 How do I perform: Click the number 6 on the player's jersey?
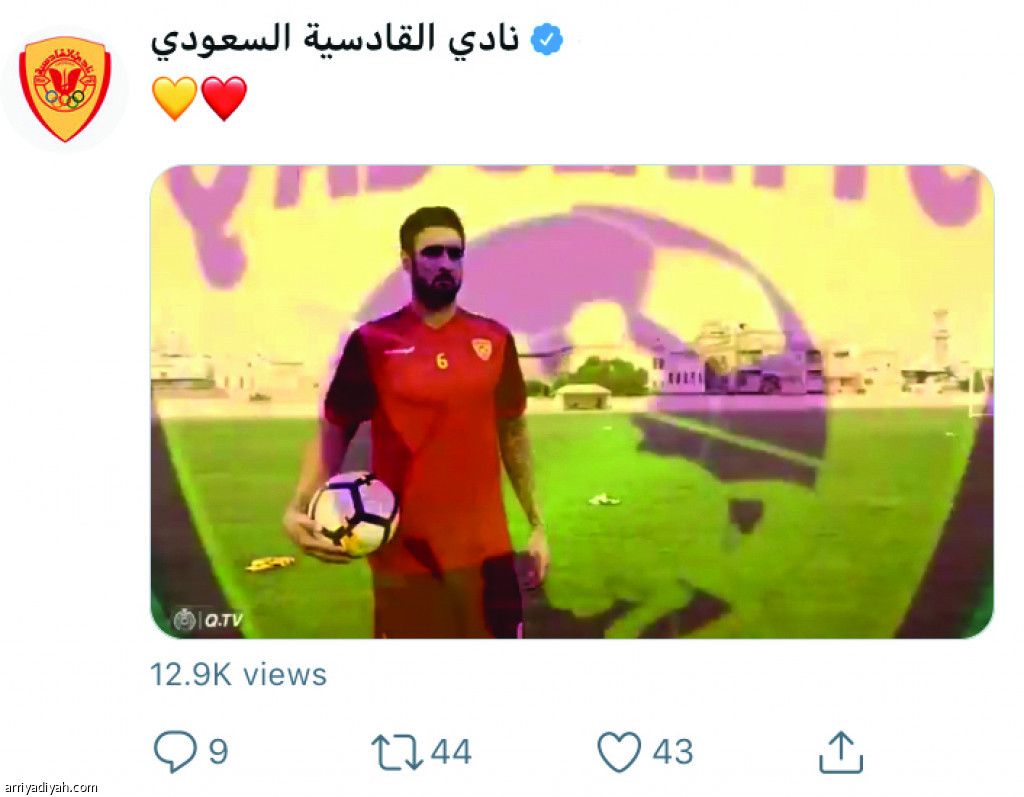442,360
